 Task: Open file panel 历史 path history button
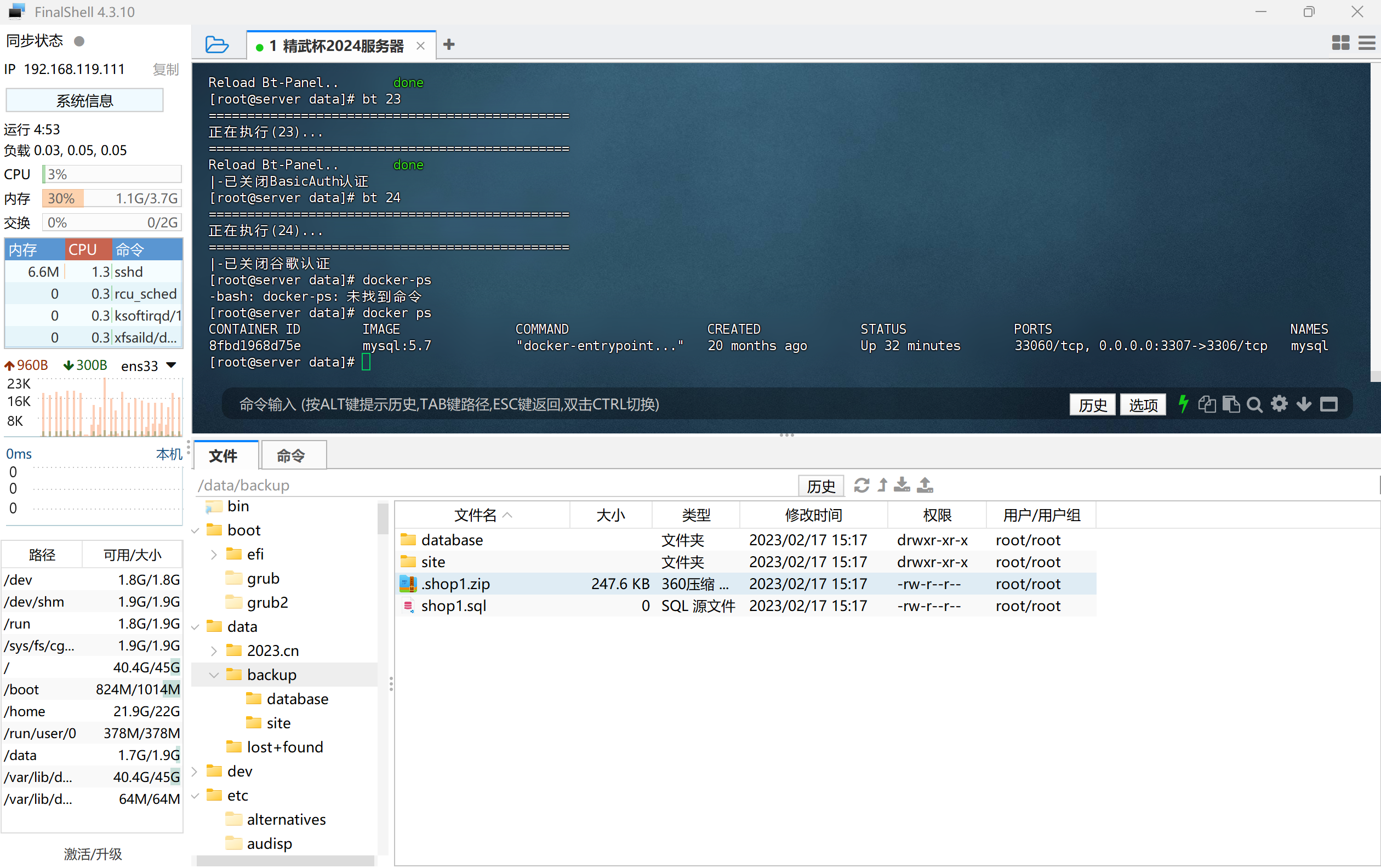pyautogui.click(x=821, y=486)
